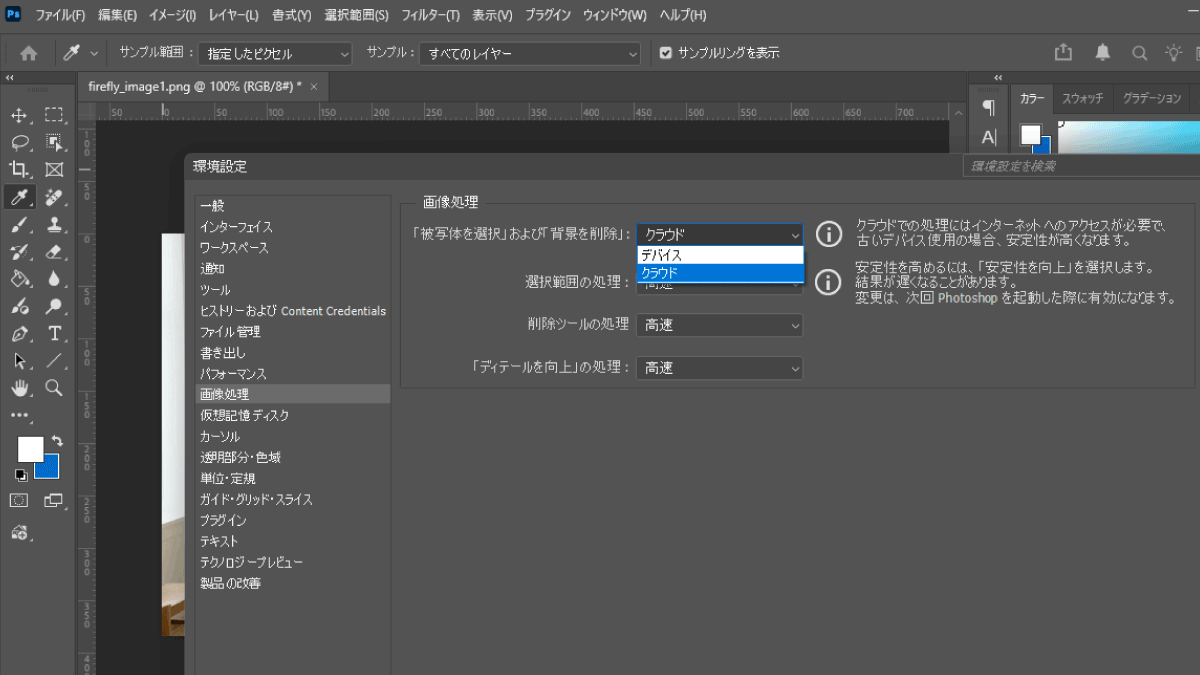
Task: Close the firefly_image1.png document tab
Action: click(x=314, y=87)
